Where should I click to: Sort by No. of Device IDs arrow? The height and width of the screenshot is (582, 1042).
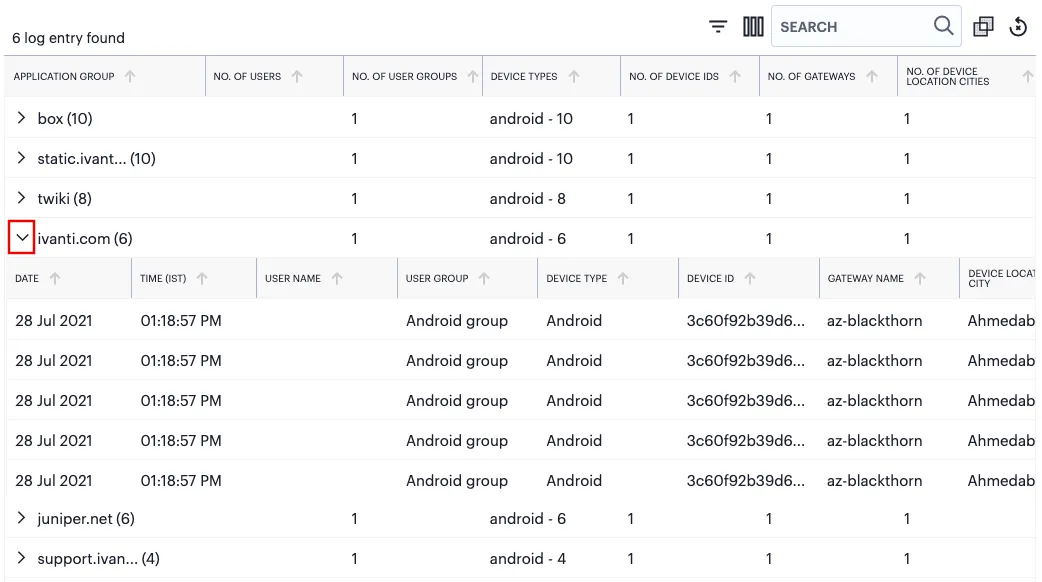(735, 76)
